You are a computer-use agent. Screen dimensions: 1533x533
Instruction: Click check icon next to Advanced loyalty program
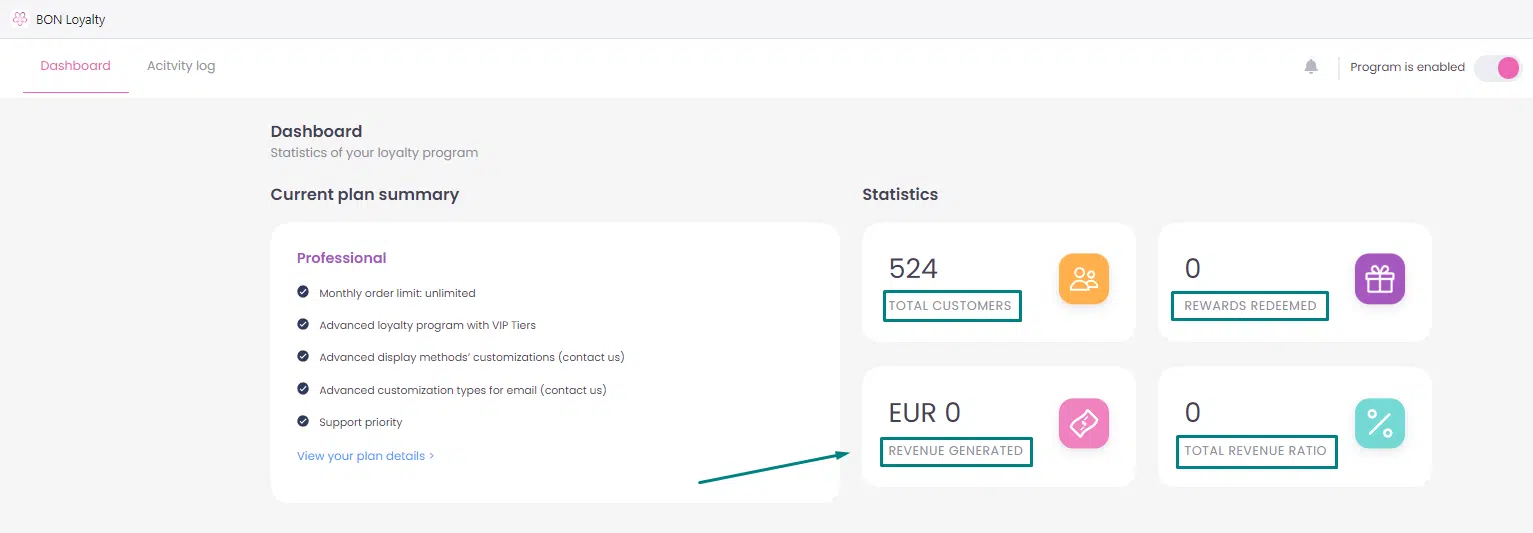(x=303, y=324)
